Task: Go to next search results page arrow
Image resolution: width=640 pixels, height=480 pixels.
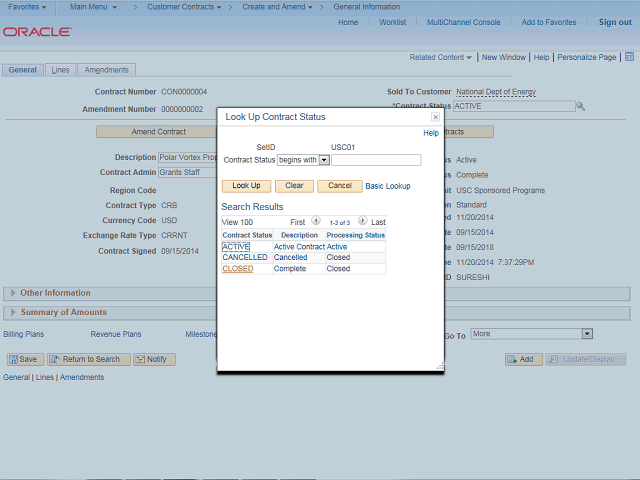Action: (362, 221)
